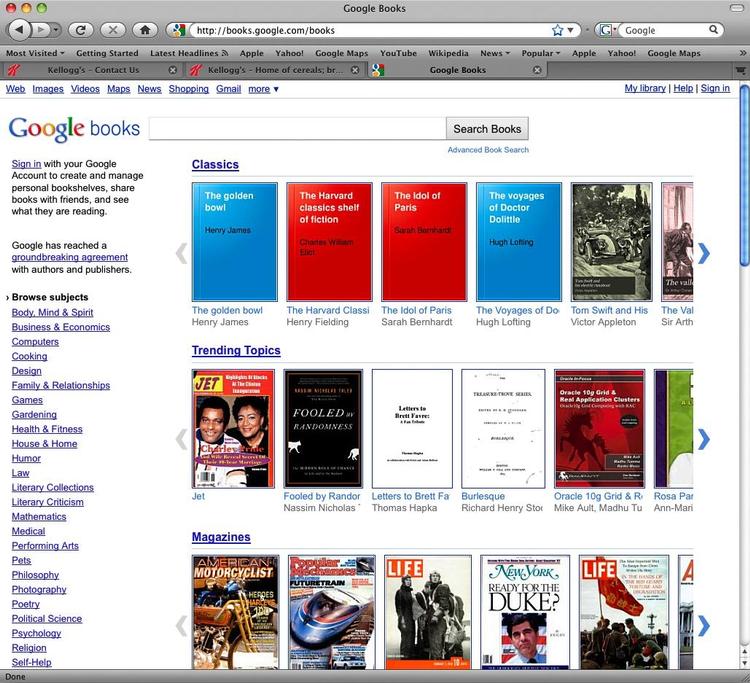750x683 pixels.
Task: Click the vertical scrollbar thumb
Action: pos(744,175)
